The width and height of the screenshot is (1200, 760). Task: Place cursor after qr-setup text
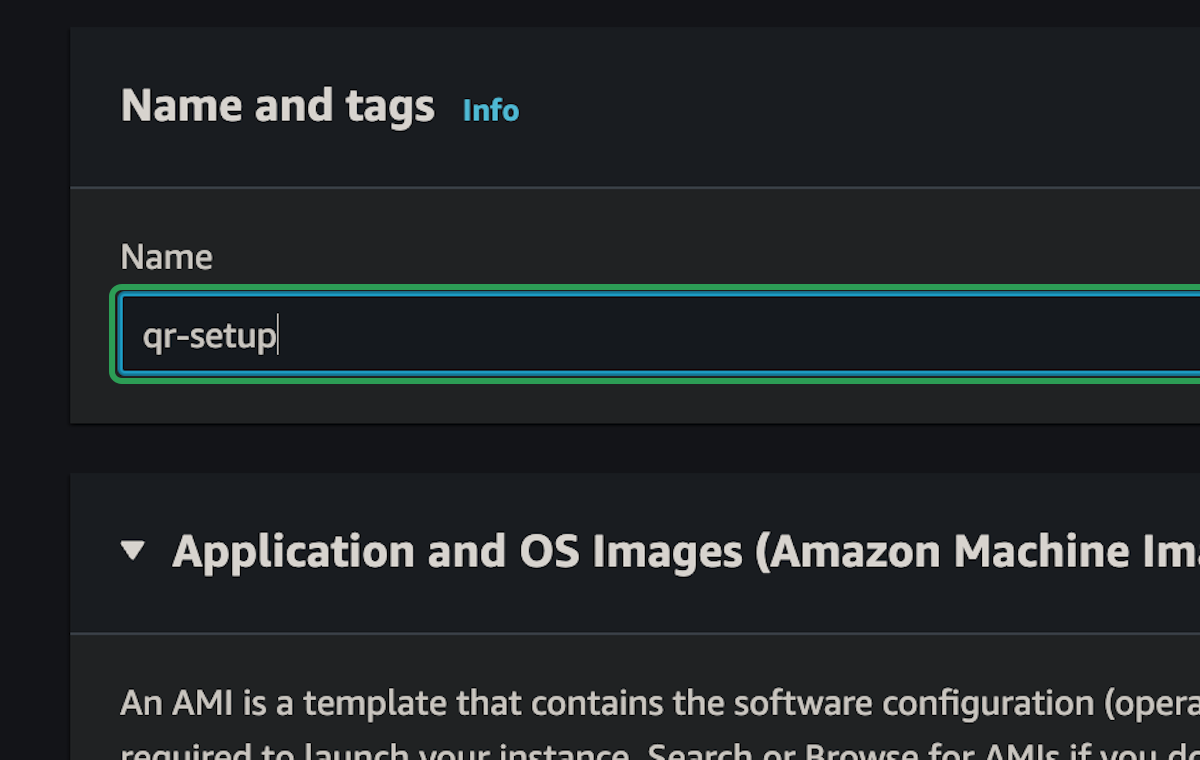point(278,336)
